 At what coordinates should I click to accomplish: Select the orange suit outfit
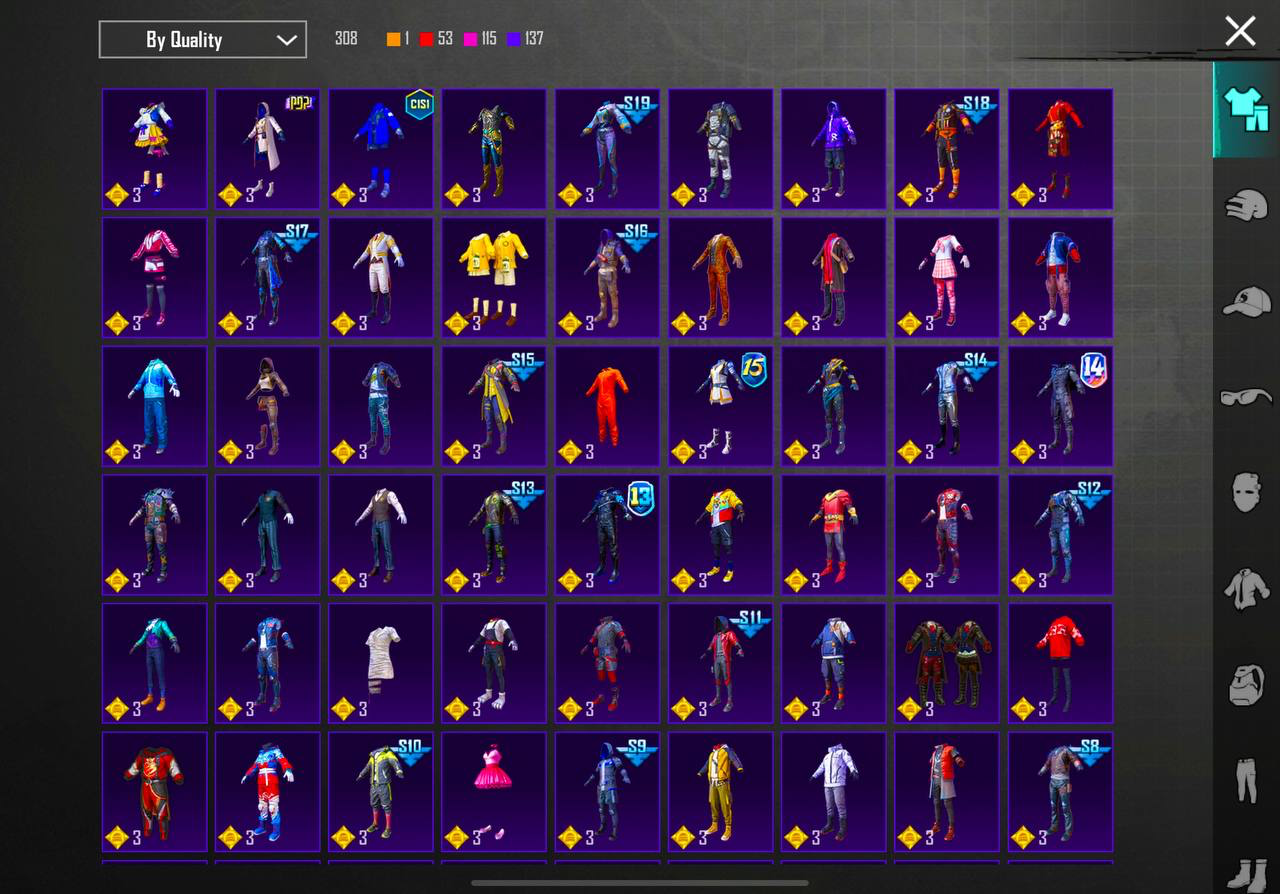coord(720,278)
